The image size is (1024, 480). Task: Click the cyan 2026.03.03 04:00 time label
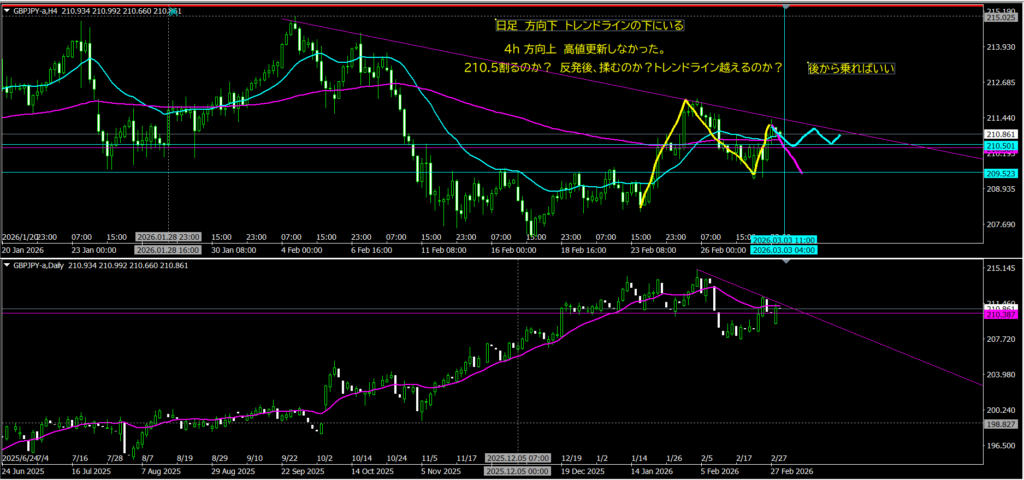(x=785, y=250)
